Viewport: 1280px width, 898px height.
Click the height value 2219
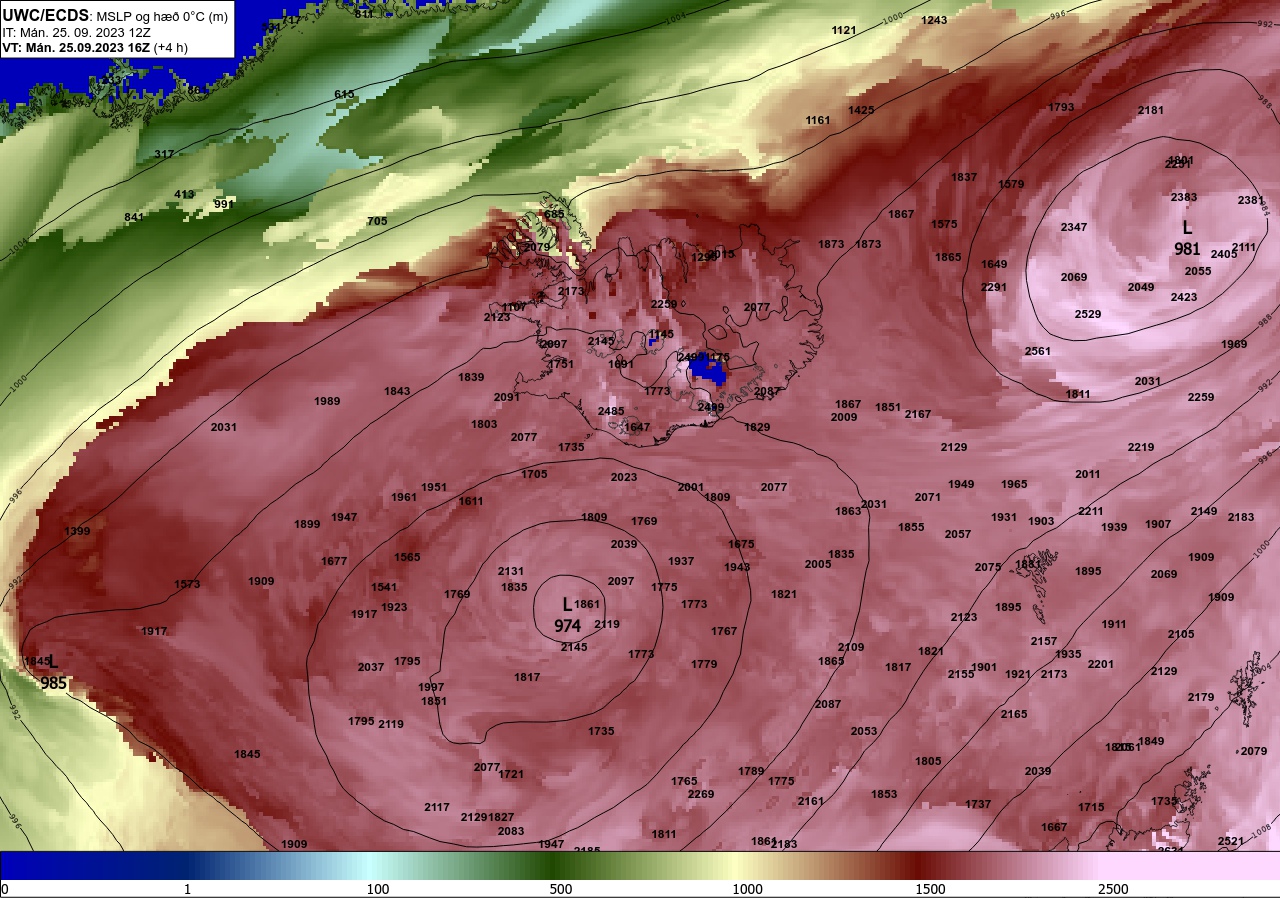(1141, 447)
